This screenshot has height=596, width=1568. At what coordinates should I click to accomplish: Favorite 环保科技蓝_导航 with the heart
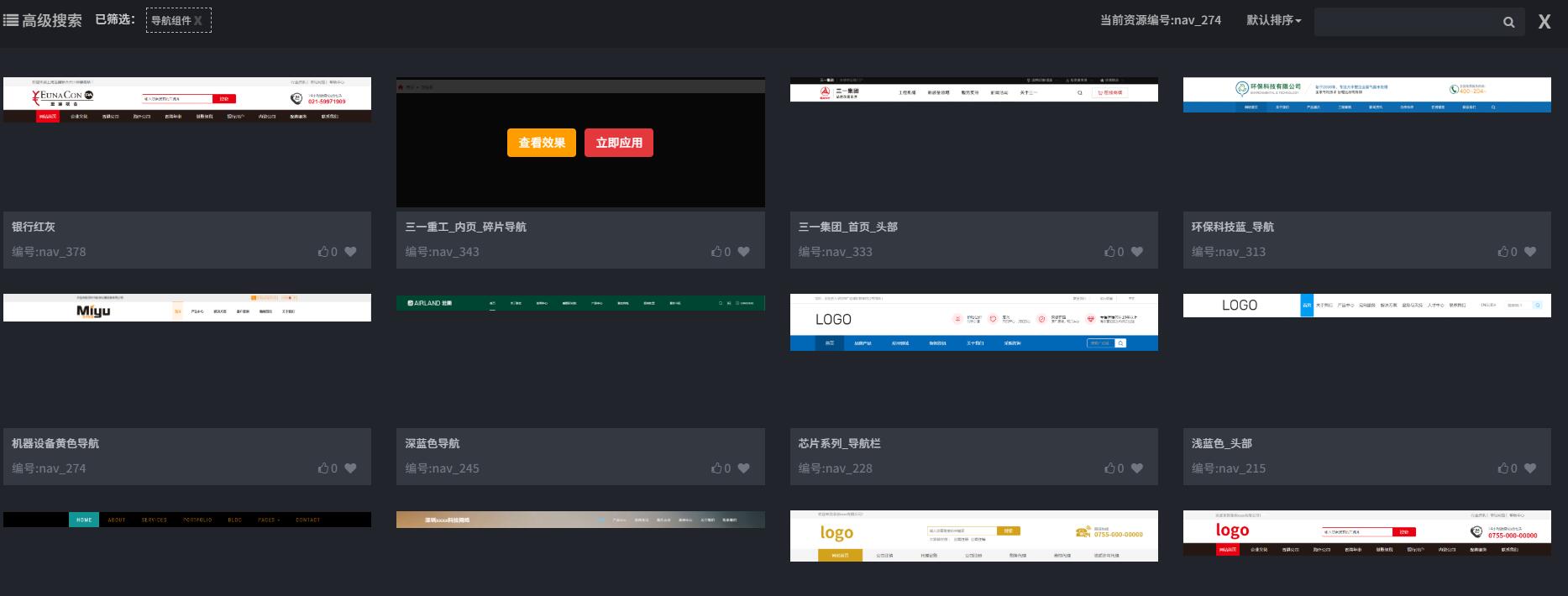[1530, 252]
